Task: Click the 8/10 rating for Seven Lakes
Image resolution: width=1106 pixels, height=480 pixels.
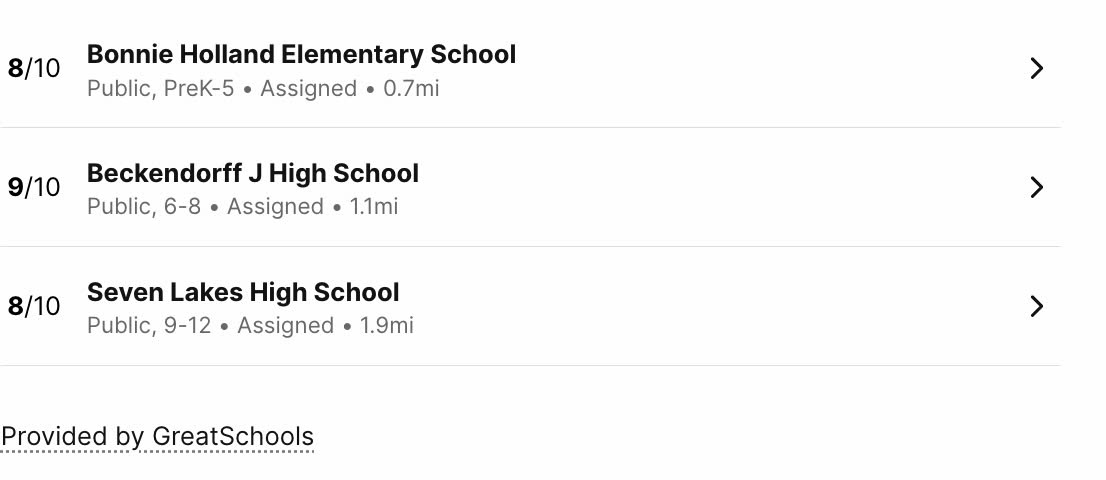Action: click(34, 307)
